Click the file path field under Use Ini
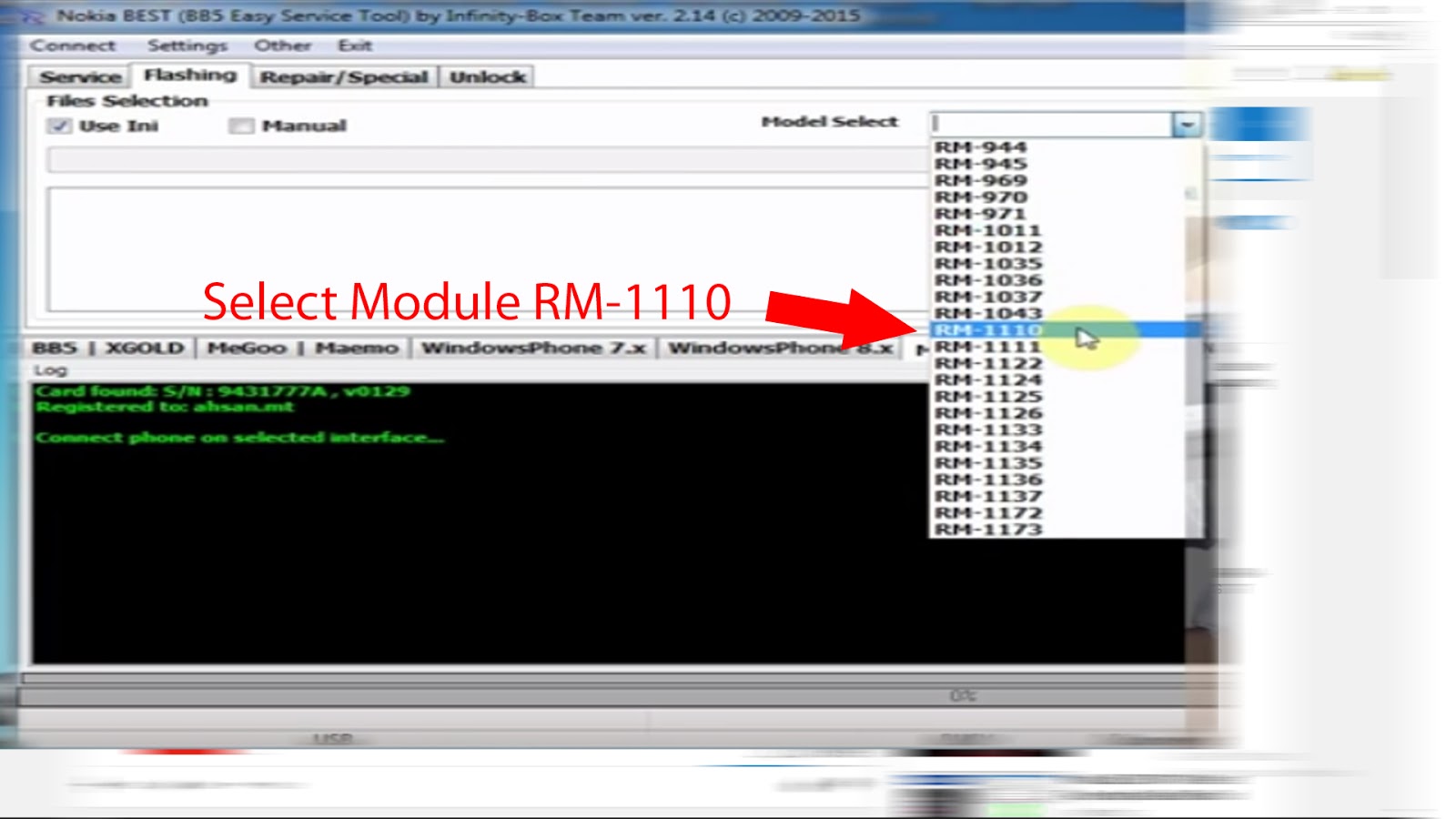This screenshot has width=1456, height=819. [487, 160]
